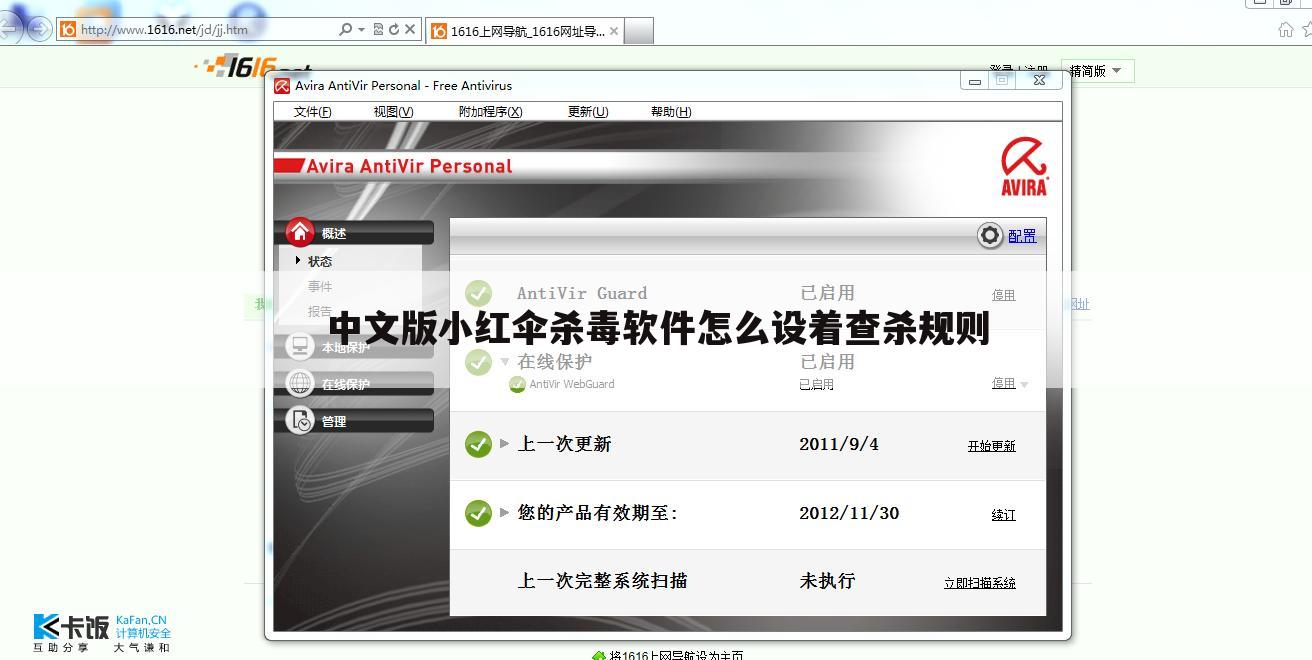Screen dimensions: 1312x660
Task: Select 报告 under 概述 in sidebar
Action: [320, 311]
